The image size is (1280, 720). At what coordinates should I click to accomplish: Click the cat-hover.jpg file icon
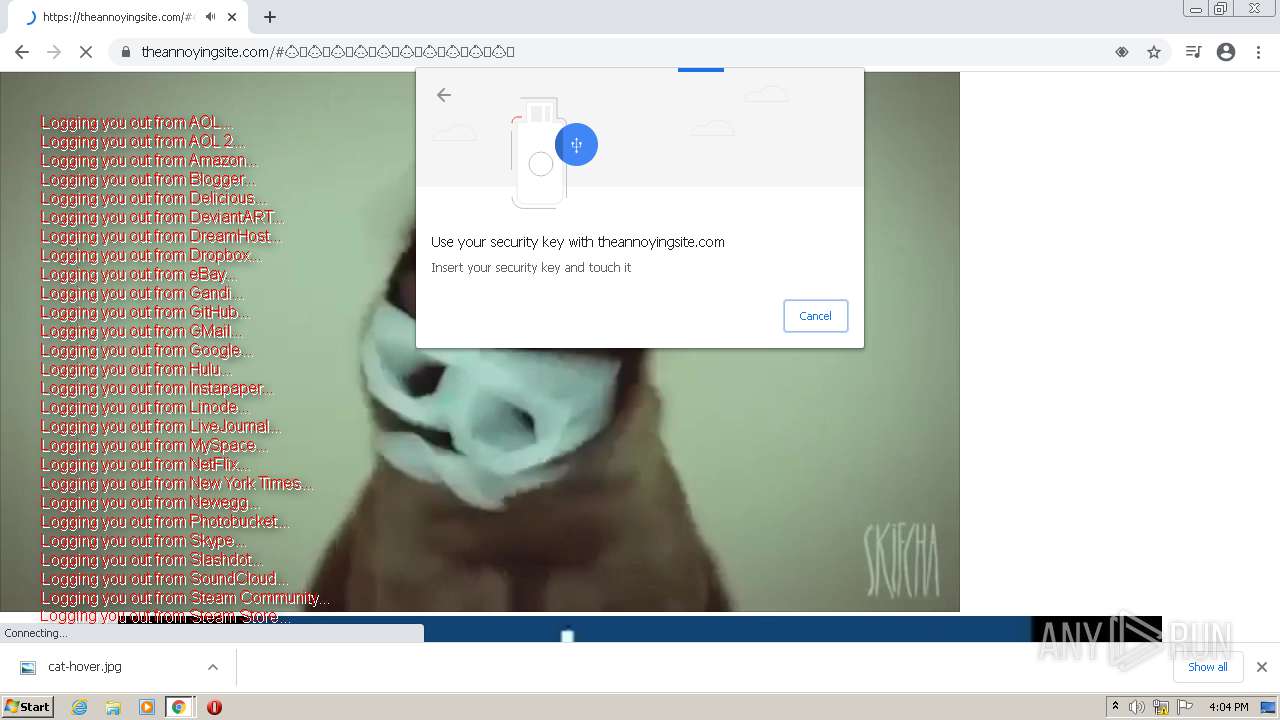click(x=28, y=667)
